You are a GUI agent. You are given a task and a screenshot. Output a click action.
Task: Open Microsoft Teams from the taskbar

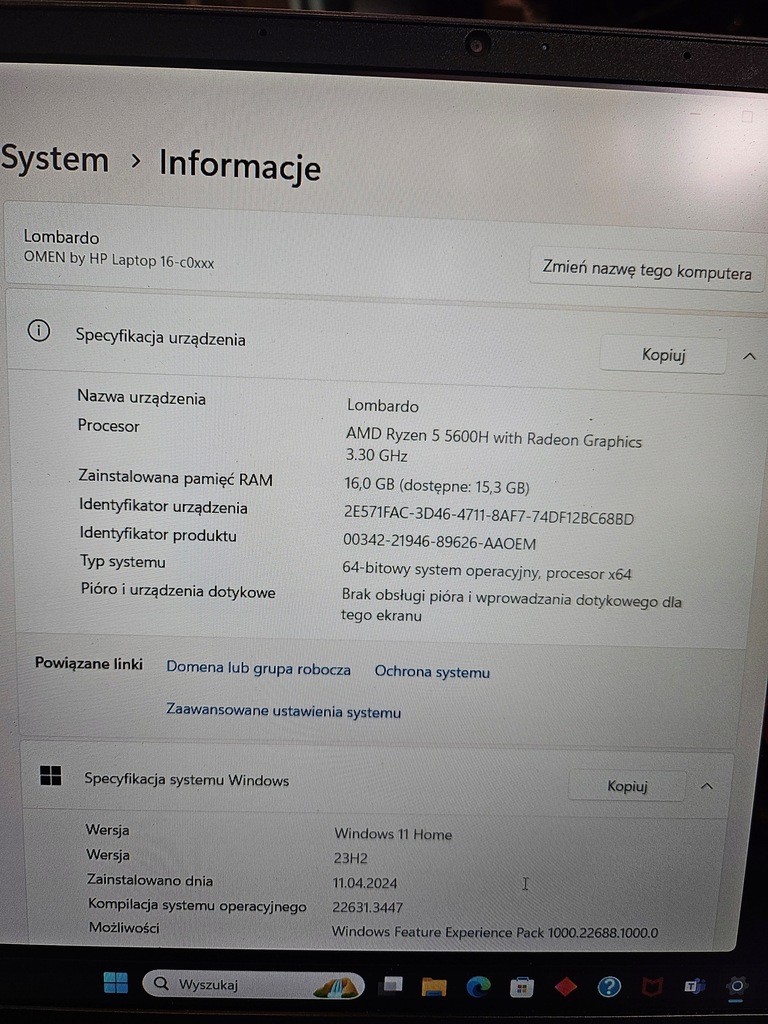(x=694, y=986)
